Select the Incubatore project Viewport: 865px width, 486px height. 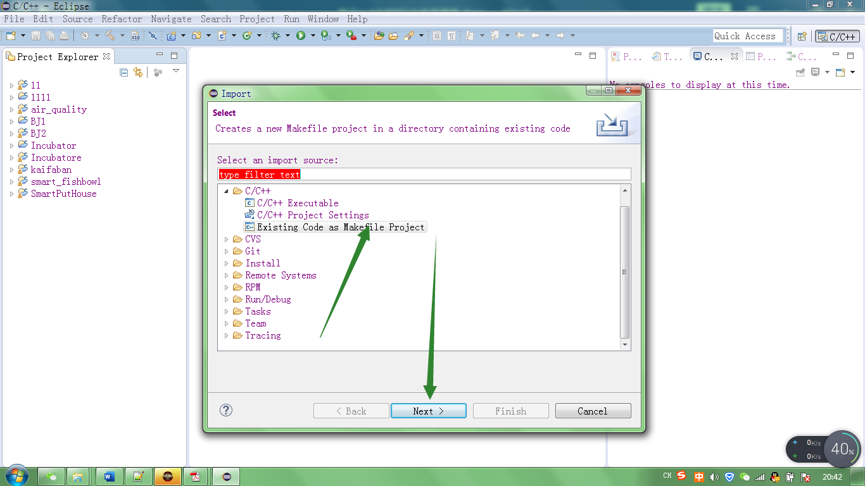[50, 158]
